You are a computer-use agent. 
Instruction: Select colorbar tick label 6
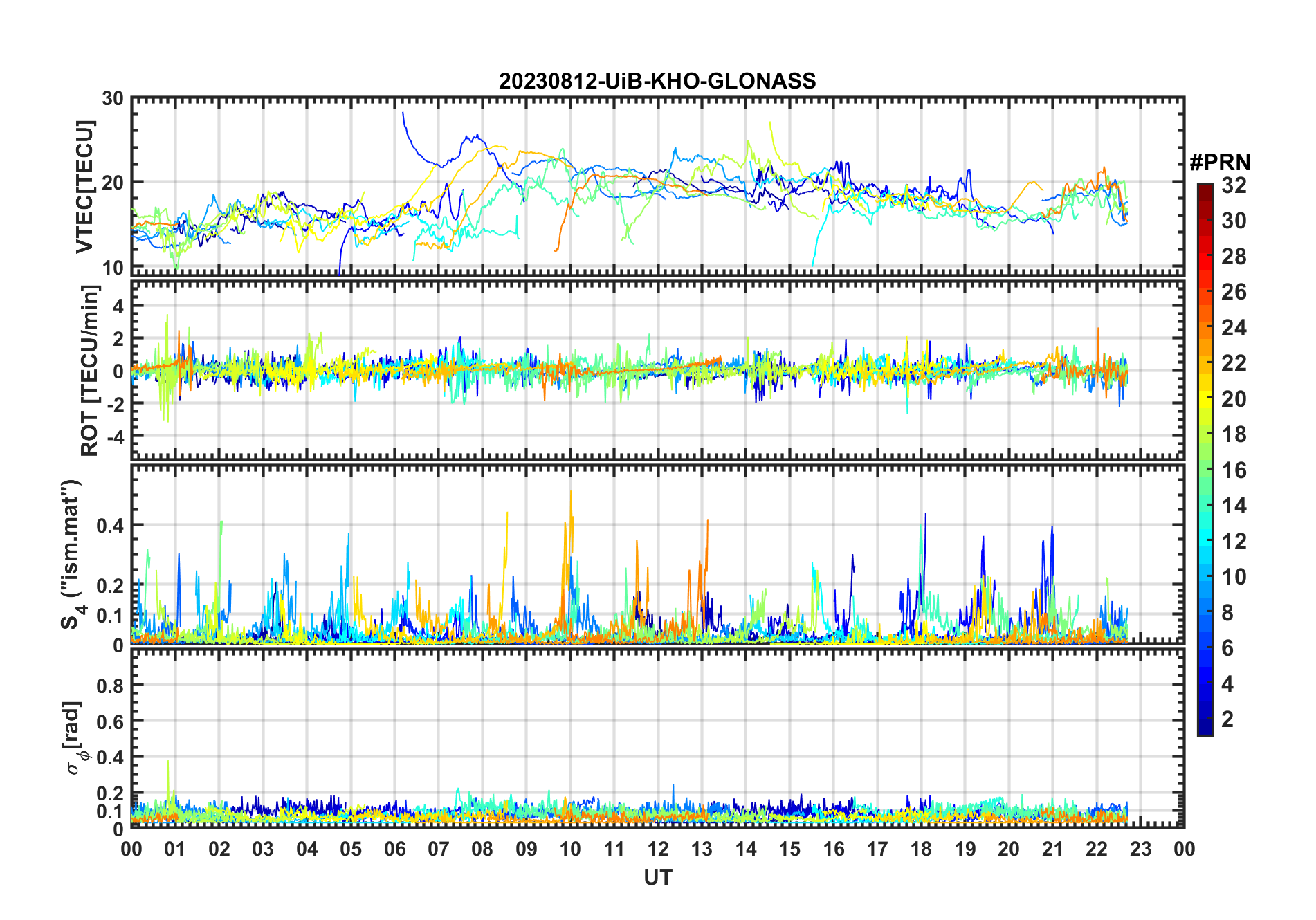pyautogui.click(x=1227, y=648)
